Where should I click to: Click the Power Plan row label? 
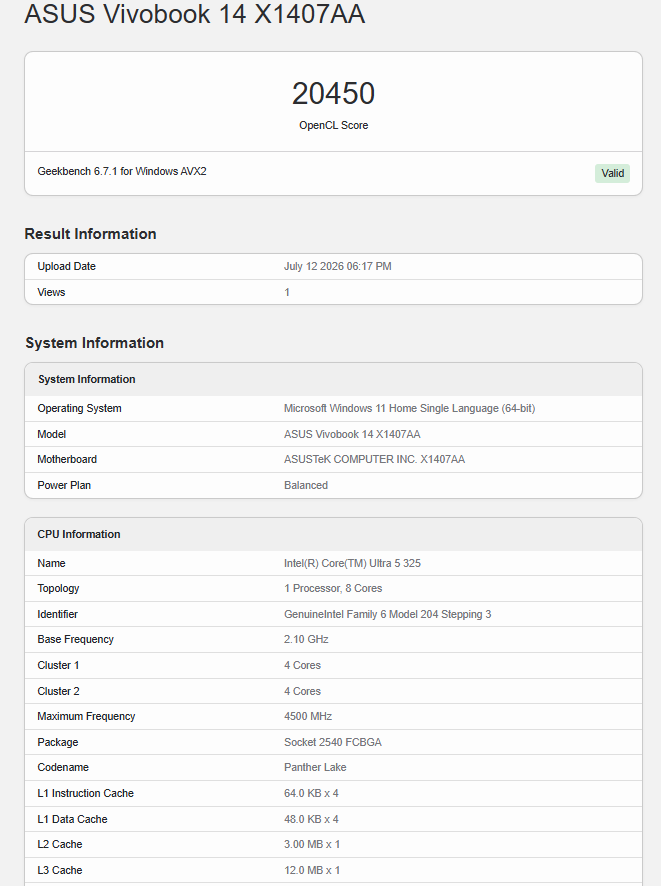pyautogui.click(x=64, y=485)
